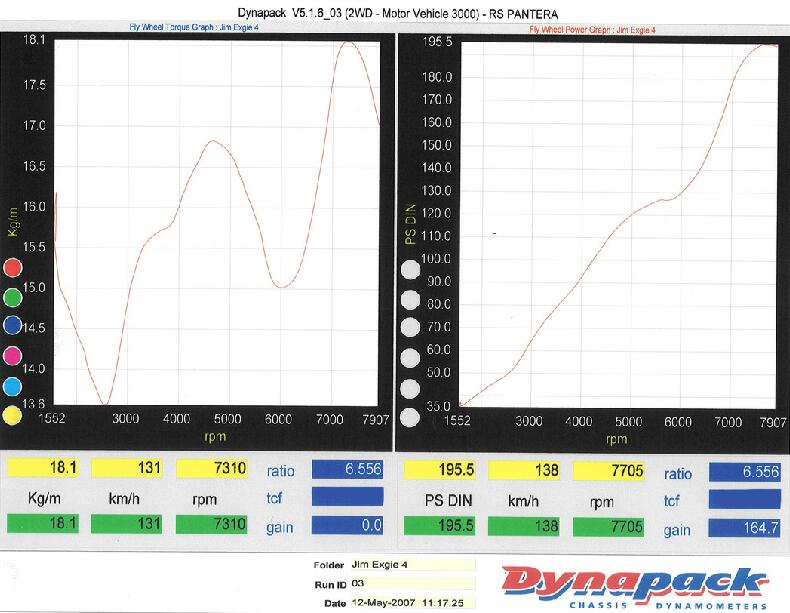Screen dimensions: 790x613
Task: Select the green run circle beside torque graph
Action: (x=13, y=297)
